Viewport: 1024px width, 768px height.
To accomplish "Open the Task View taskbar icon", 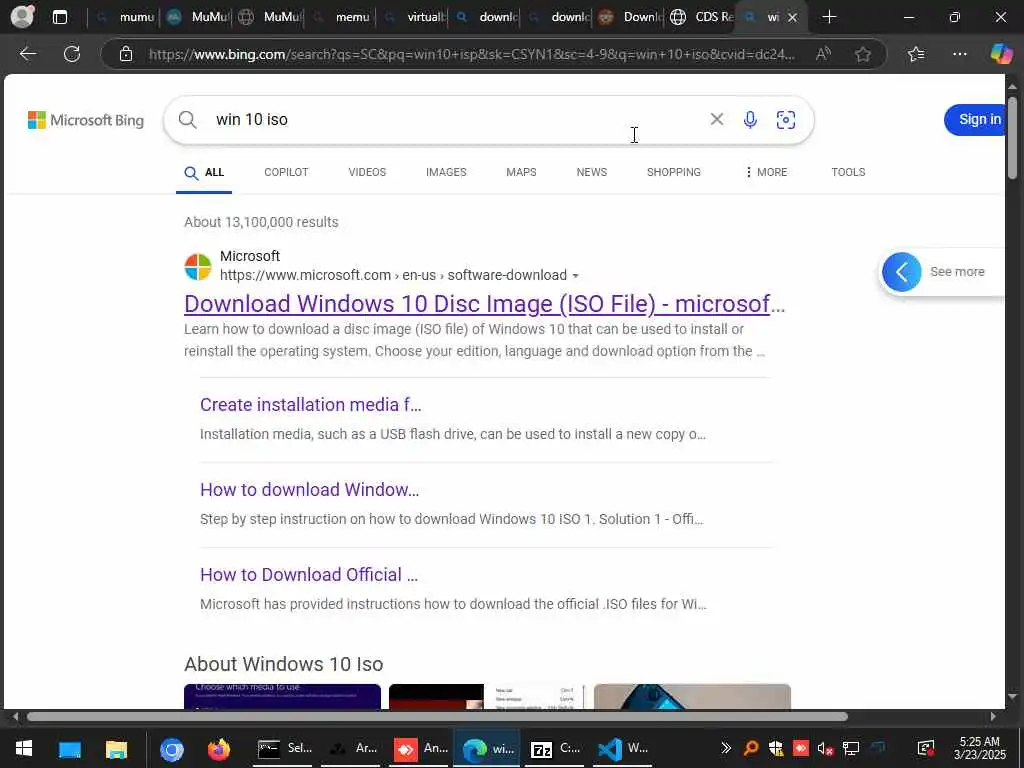I will 70,749.
